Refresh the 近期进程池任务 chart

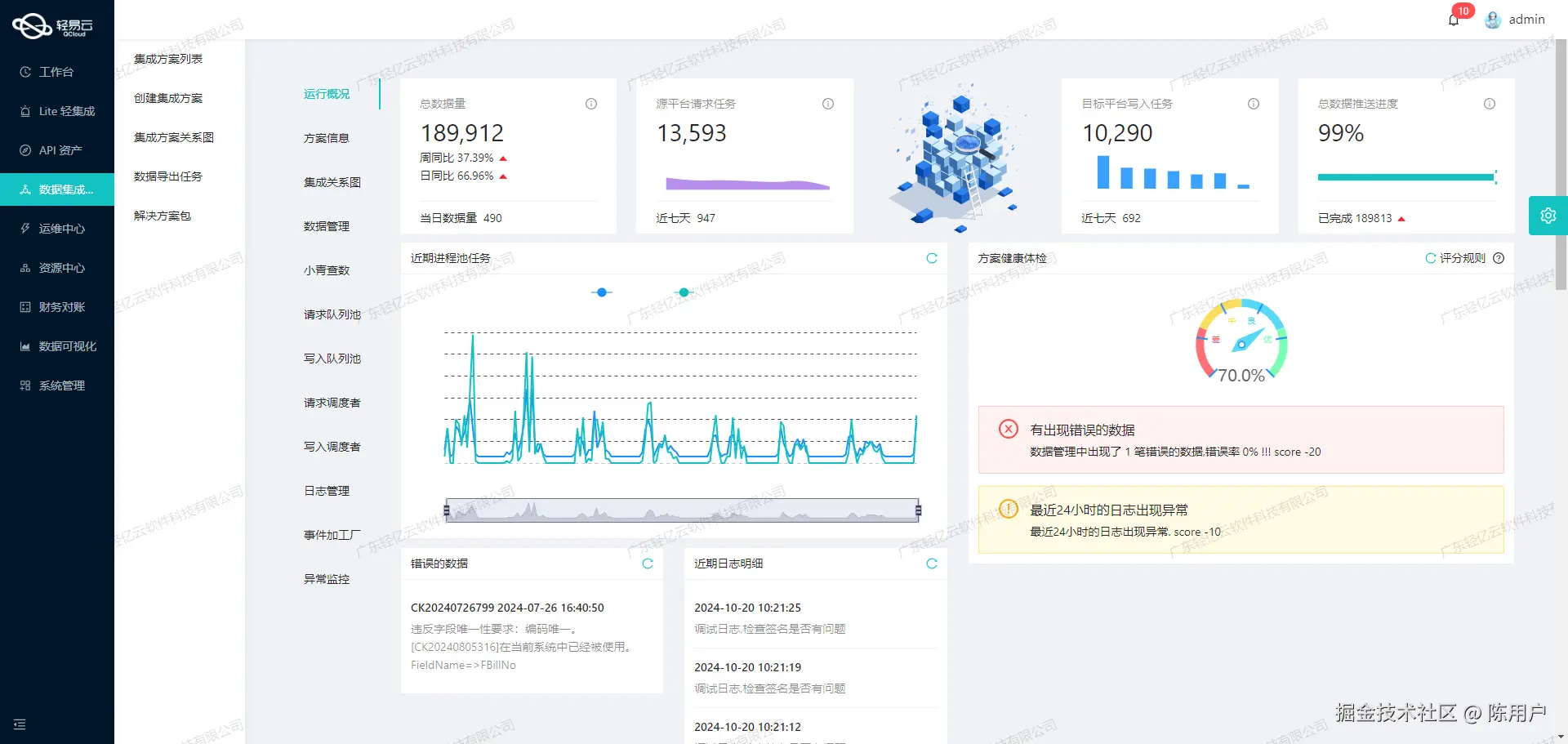click(932, 258)
